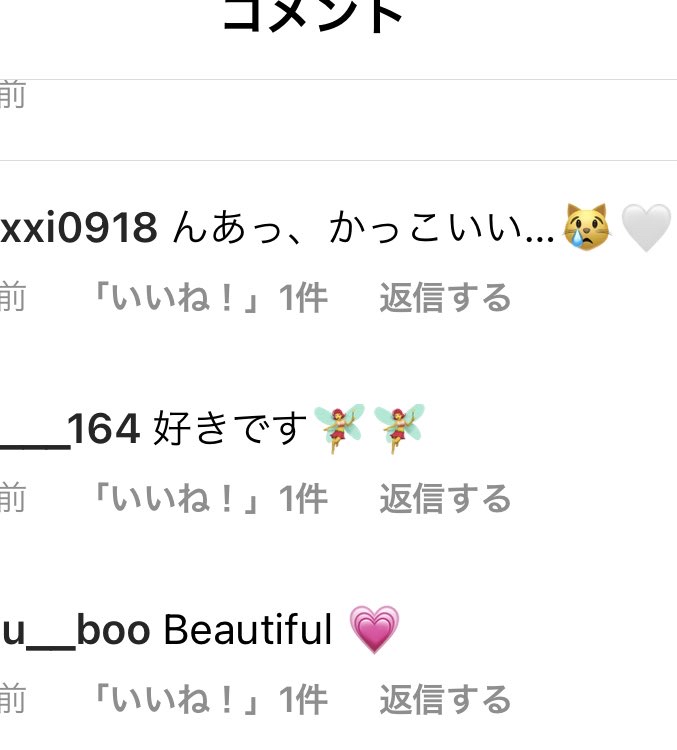Select the 好きです comment text

230,429
